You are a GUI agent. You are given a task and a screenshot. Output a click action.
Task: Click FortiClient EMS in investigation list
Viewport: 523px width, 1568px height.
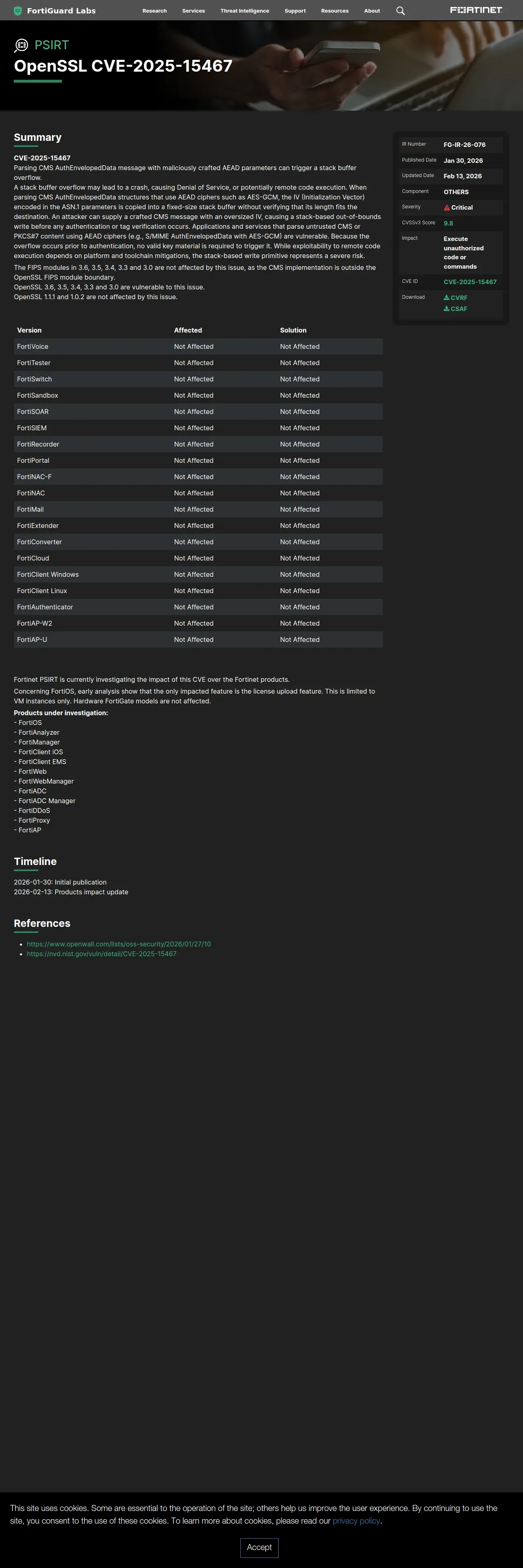tap(42, 762)
